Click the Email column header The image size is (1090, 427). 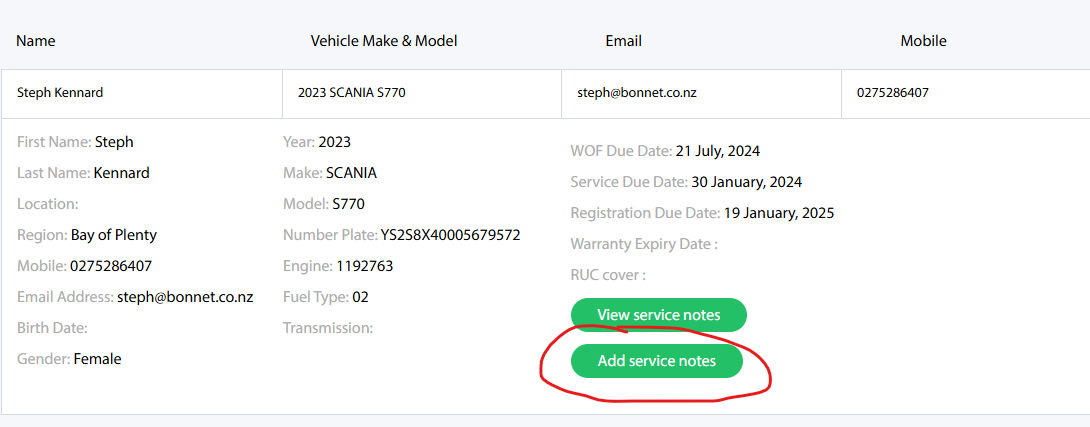(623, 41)
